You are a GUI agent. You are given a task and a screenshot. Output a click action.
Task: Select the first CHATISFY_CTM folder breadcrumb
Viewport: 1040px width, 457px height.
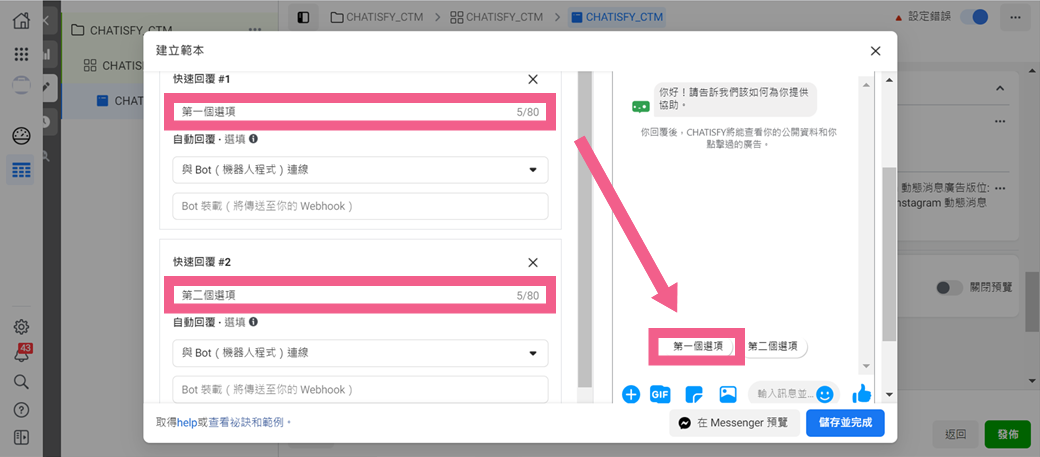pyautogui.click(x=386, y=17)
